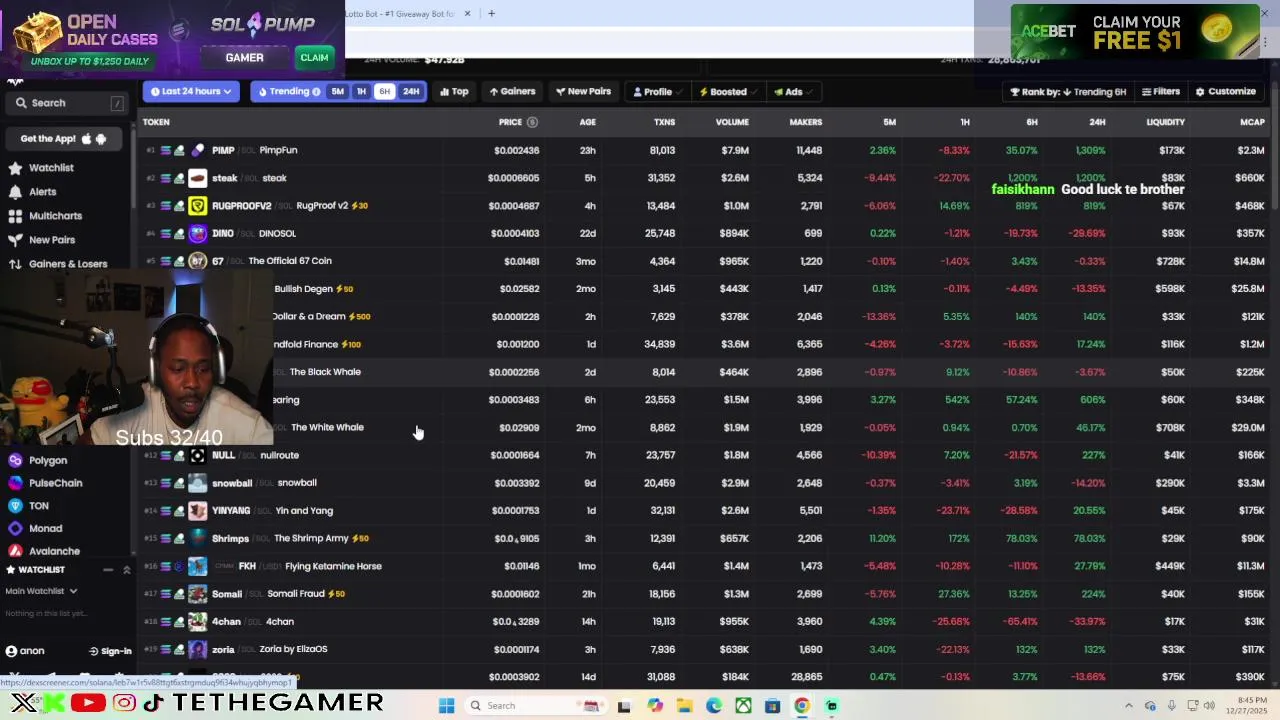This screenshot has height=720, width=1280.
Task: Click Shrimps price $0.0₄9105
Action: pyautogui.click(x=516, y=539)
